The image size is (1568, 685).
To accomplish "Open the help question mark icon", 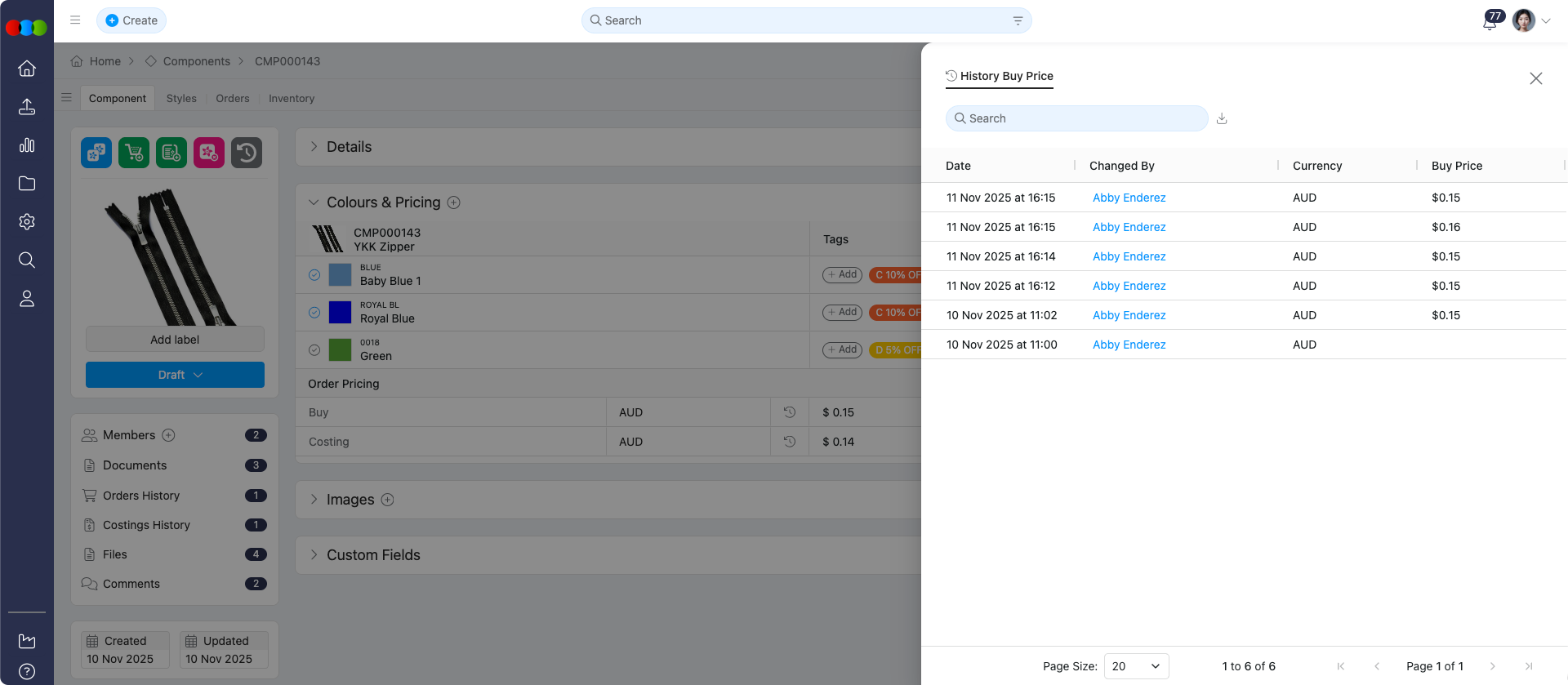I will tap(27, 672).
